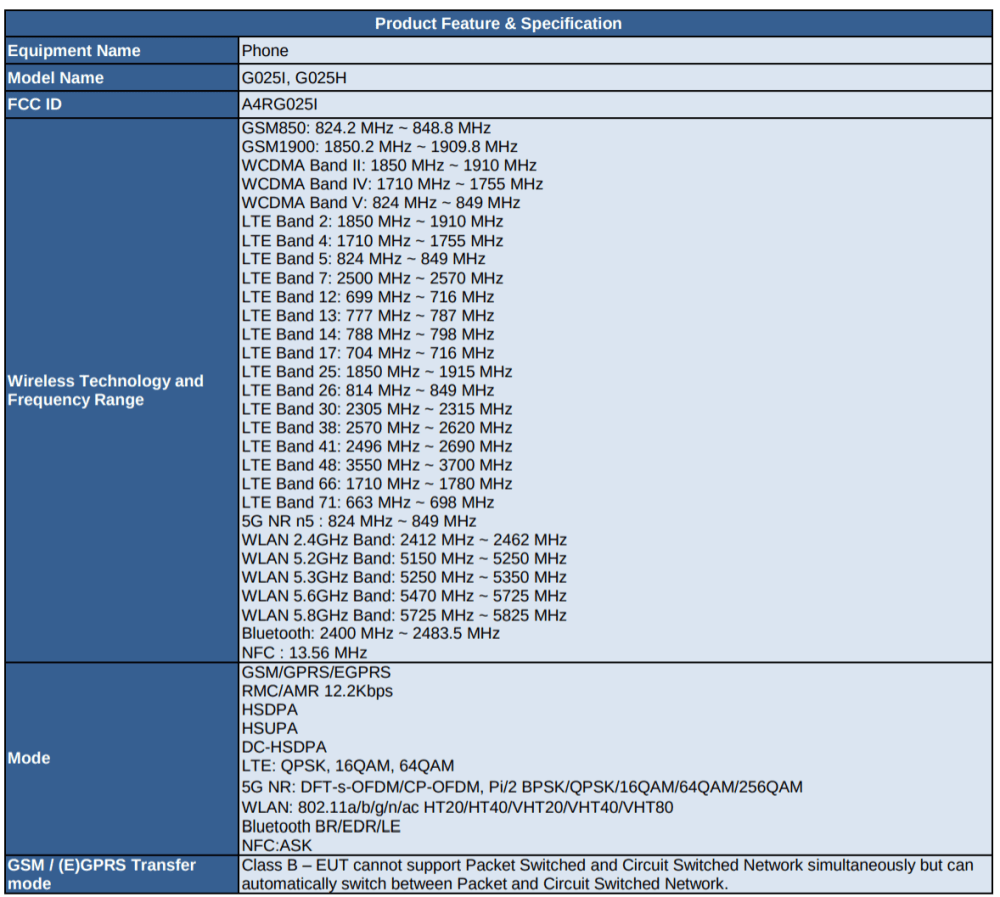Image resolution: width=1000 pixels, height=897 pixels.
Task: Click the Wireless Technology and Frequency Range label
Action: [x=105, y=390]
